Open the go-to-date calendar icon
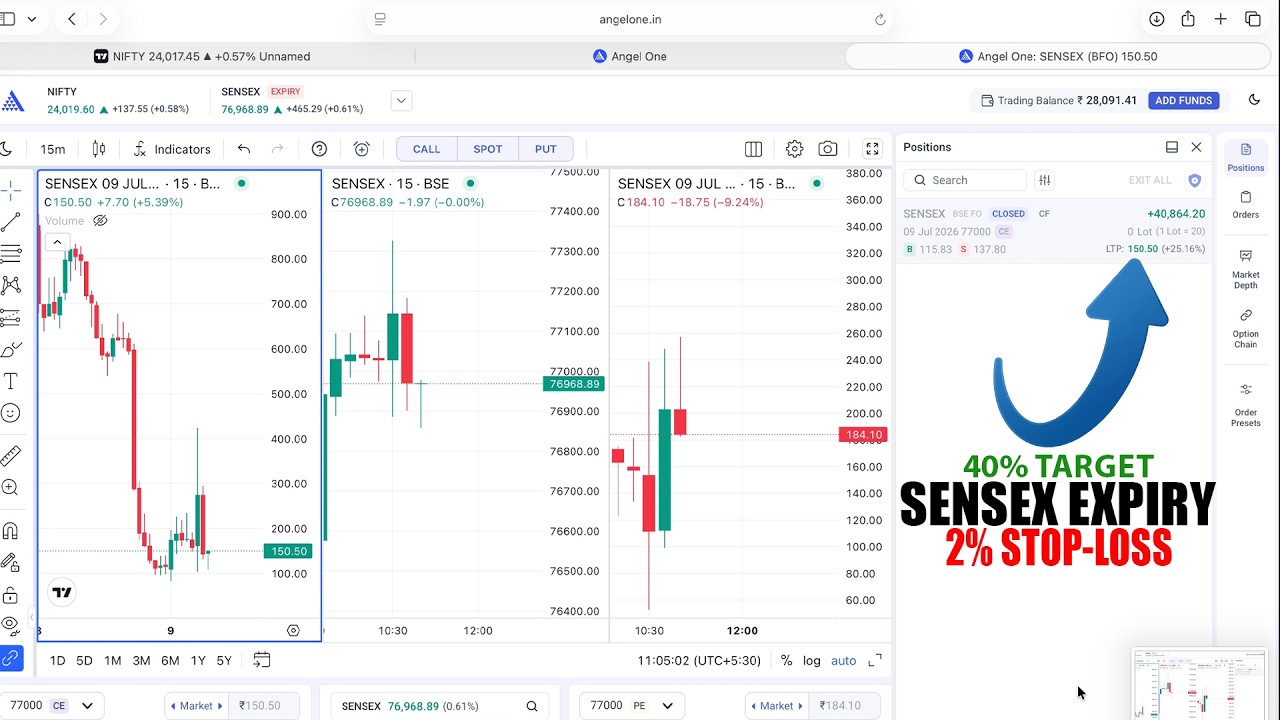 (261, 660)
